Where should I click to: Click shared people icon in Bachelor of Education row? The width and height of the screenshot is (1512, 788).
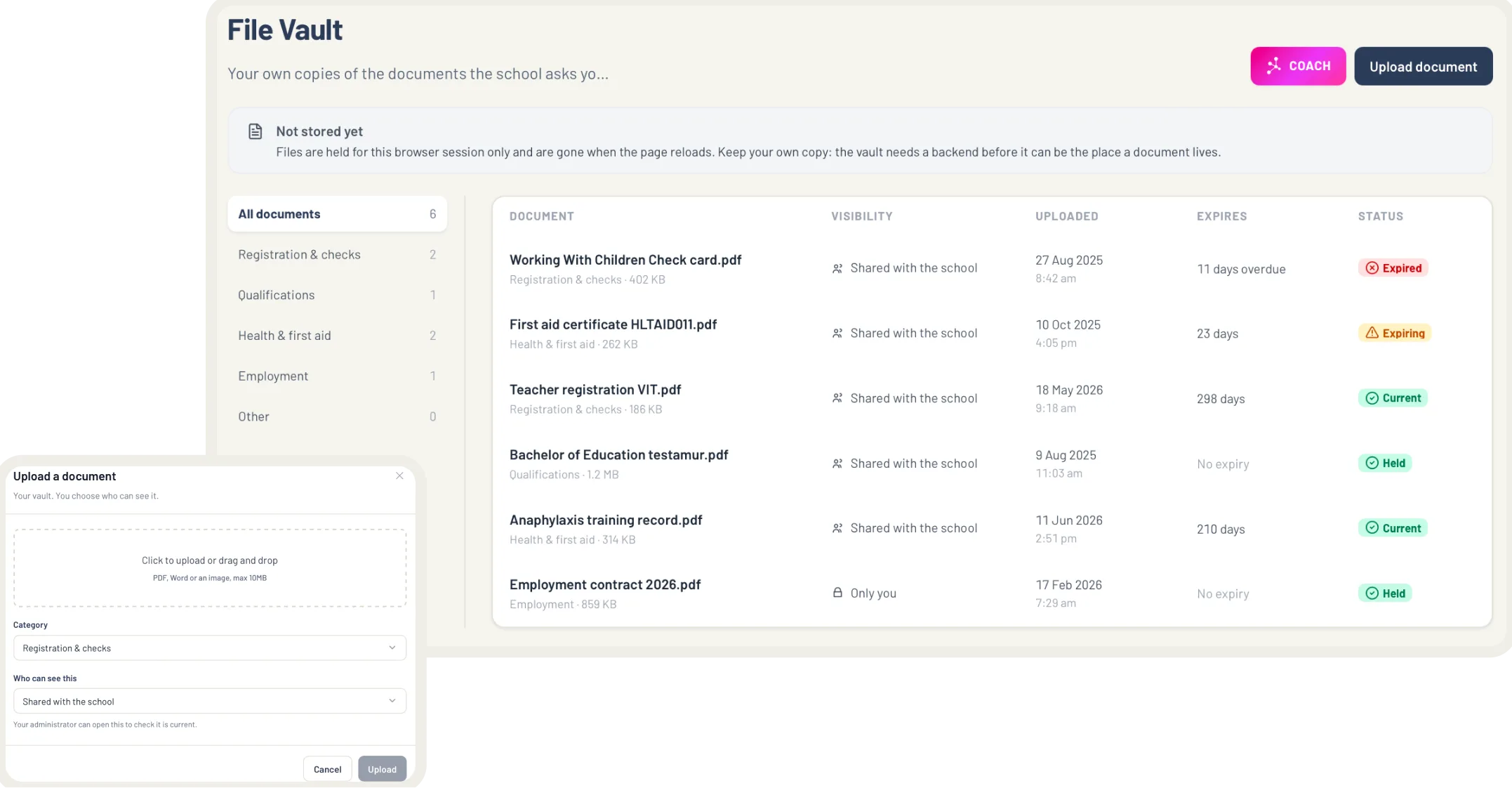pyautogui.click(x=837, y=464)
